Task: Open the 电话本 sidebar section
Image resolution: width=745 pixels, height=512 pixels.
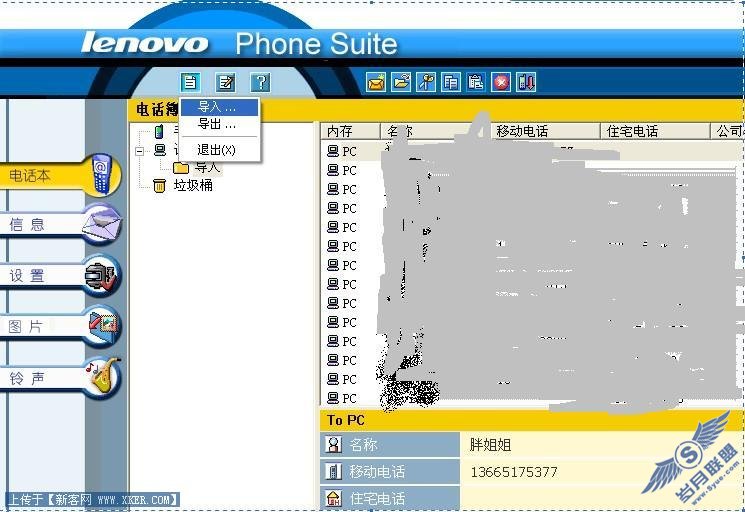Action: (x=60, y=176)
